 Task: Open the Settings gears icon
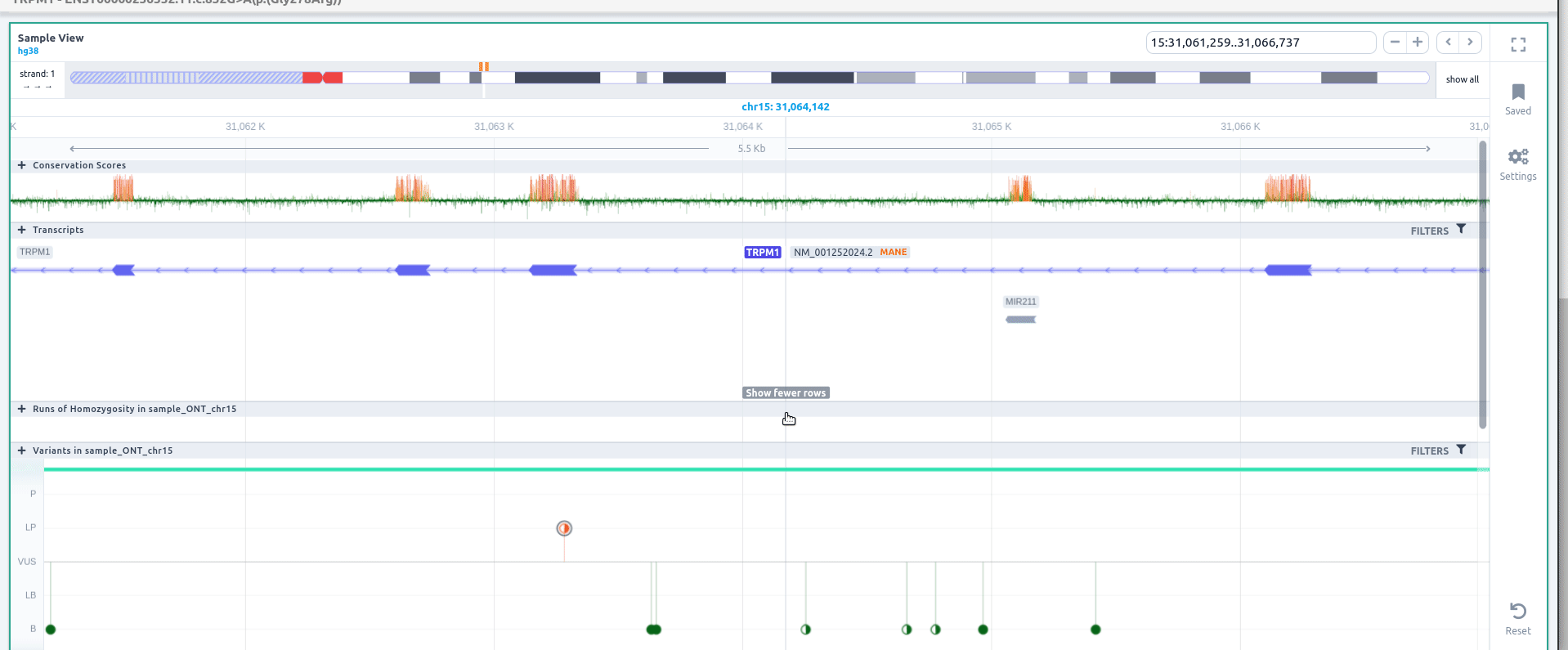point(1518,157)
